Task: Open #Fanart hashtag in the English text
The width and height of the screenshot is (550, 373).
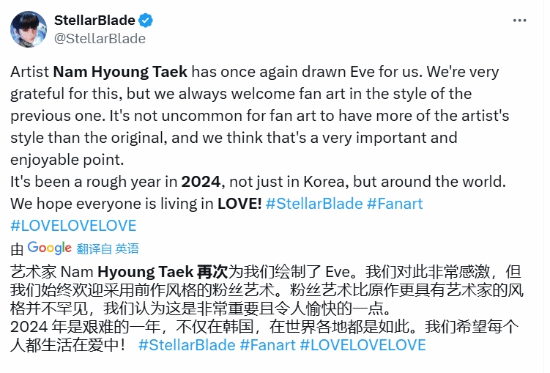Action: pyautogui.click(x=395, y=204)
